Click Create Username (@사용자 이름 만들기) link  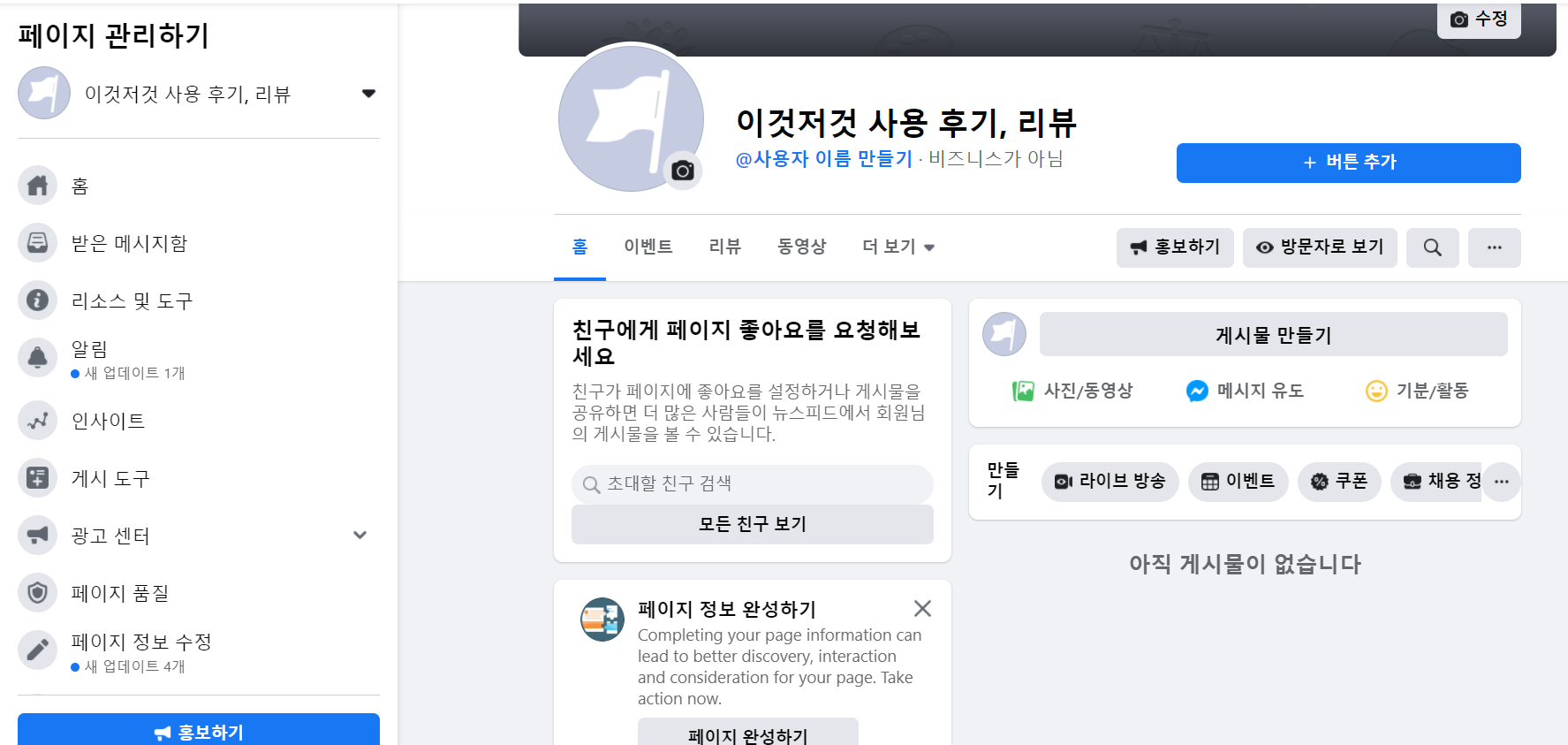click(x=824, y=159)
